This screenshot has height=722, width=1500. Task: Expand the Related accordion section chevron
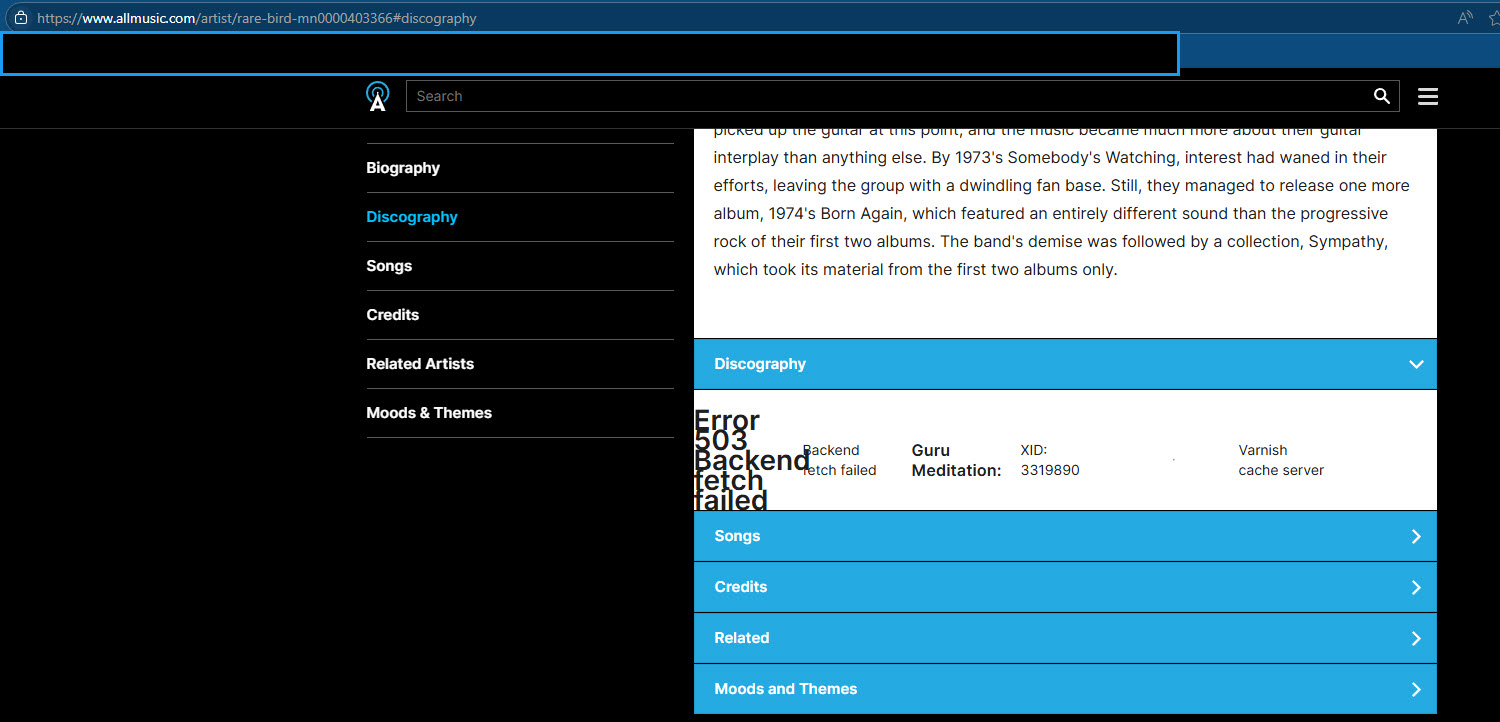pyautogui.click(x=1415, y=638)
